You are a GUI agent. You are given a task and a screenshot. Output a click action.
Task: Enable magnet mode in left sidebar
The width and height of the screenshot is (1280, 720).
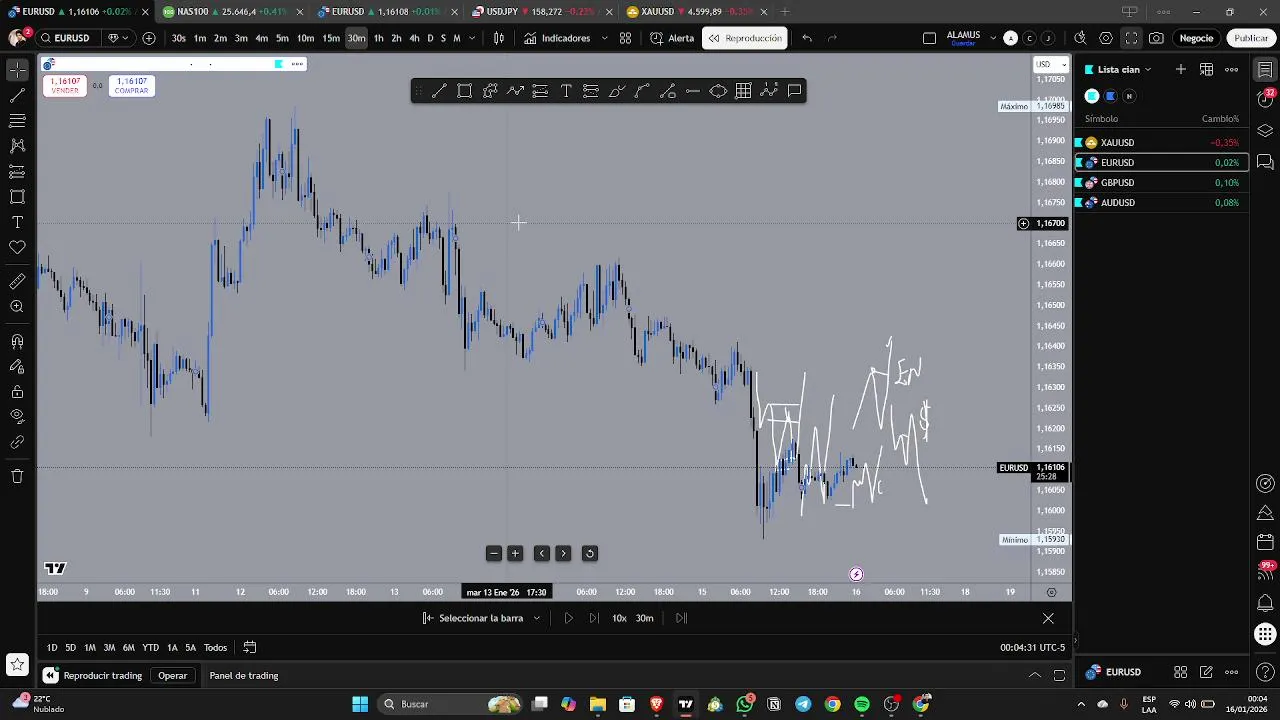tap(17, 342)
